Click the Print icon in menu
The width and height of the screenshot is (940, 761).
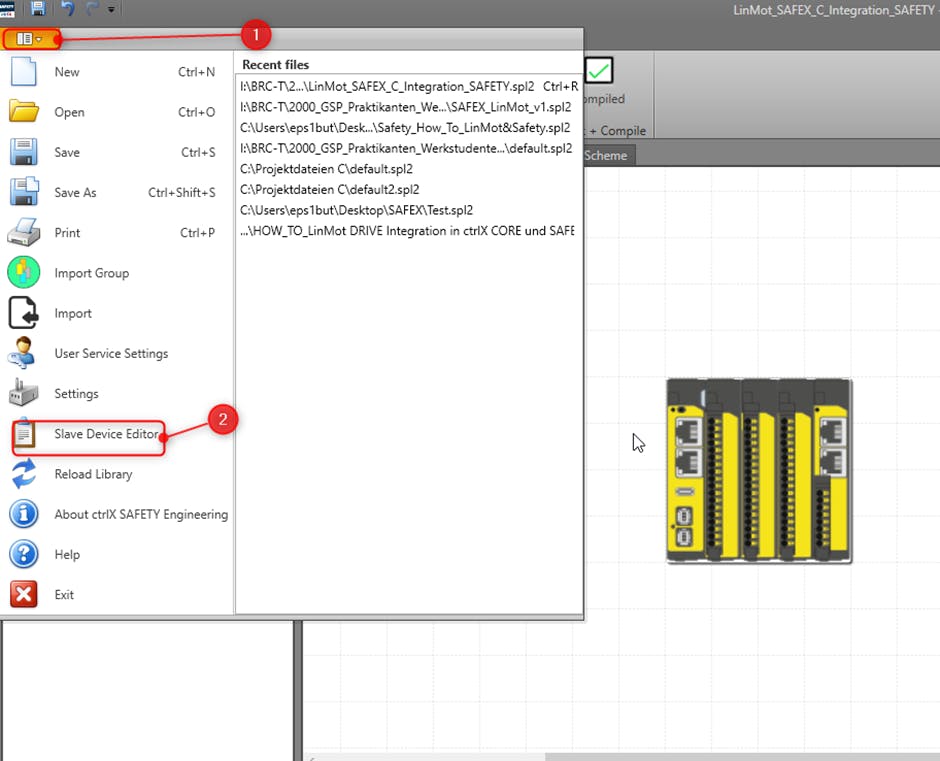click(23, 233)
